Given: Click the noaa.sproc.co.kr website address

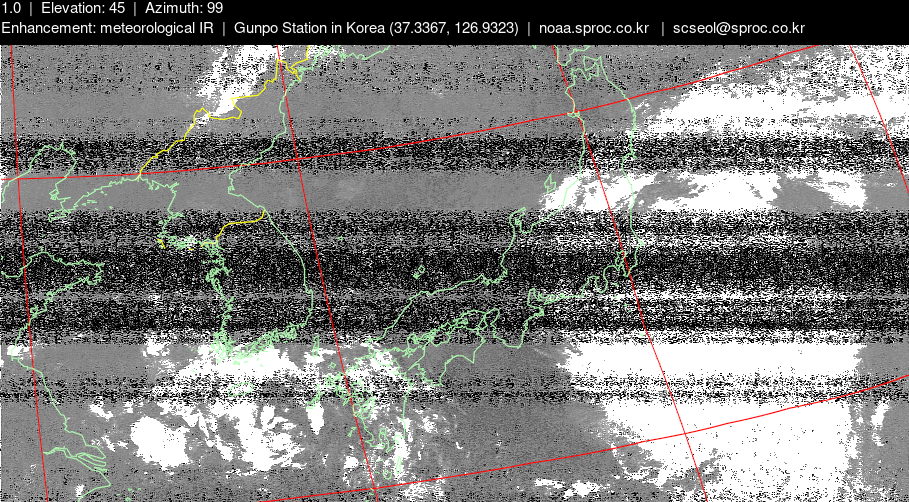Looking at the screenshot, I should pos(593,27).
